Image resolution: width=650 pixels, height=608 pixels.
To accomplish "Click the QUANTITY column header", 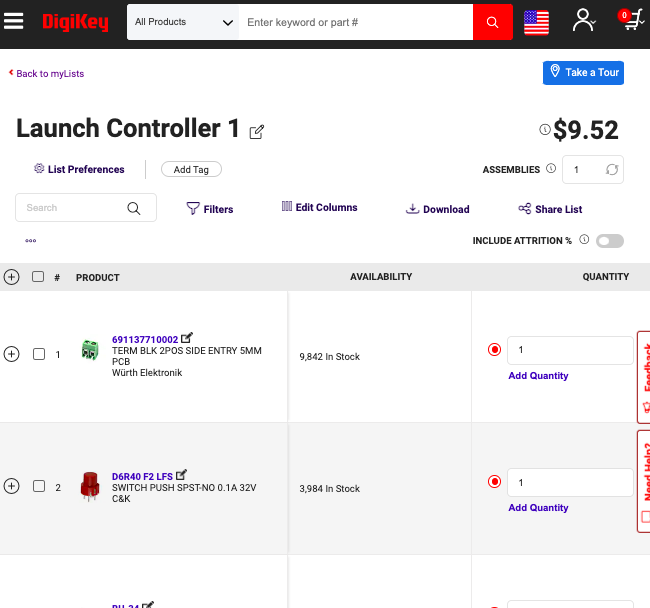I will pyautogui.click(x=606, y=276).
